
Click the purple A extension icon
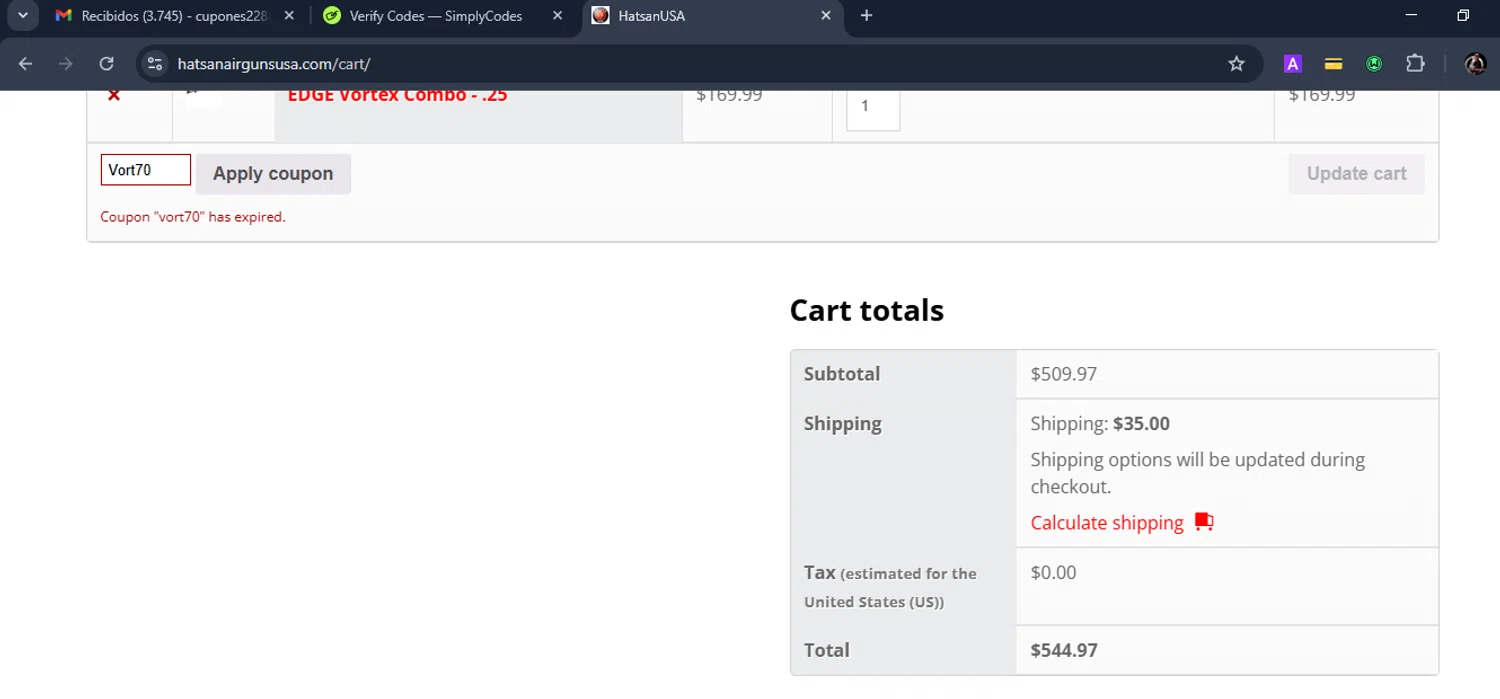1292,64
